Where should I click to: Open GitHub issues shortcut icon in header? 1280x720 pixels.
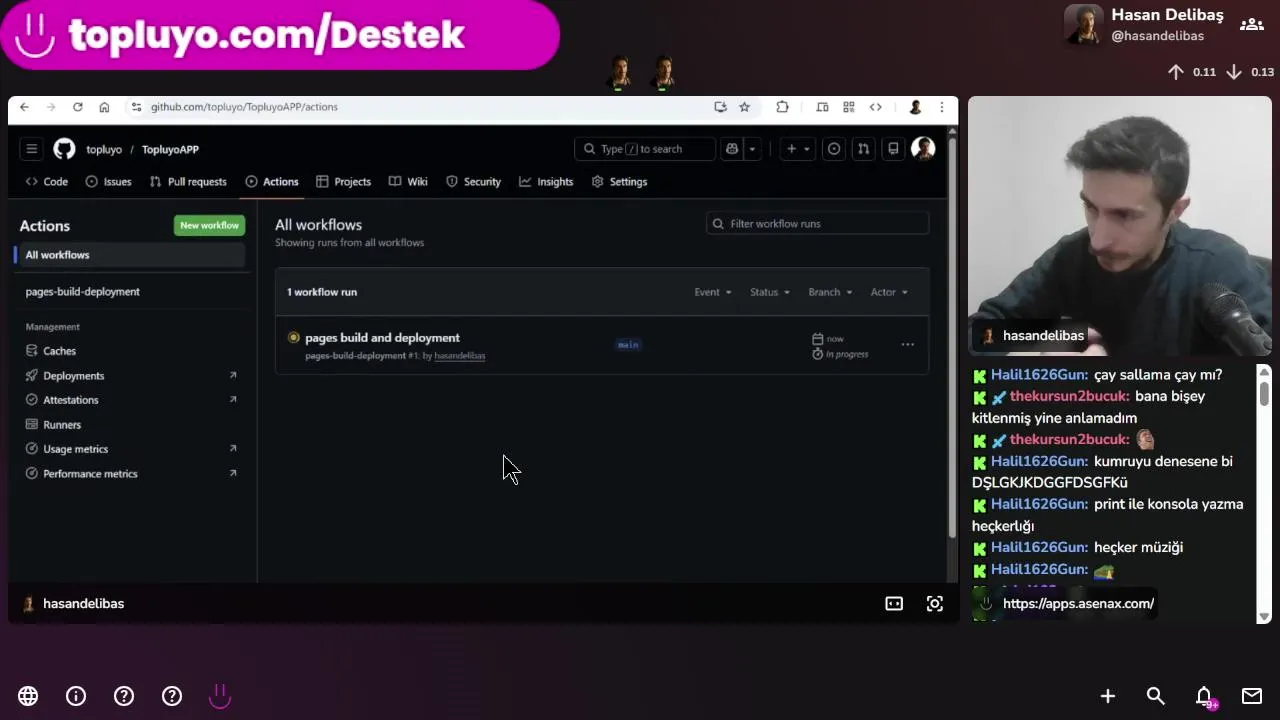click(834, 149)
